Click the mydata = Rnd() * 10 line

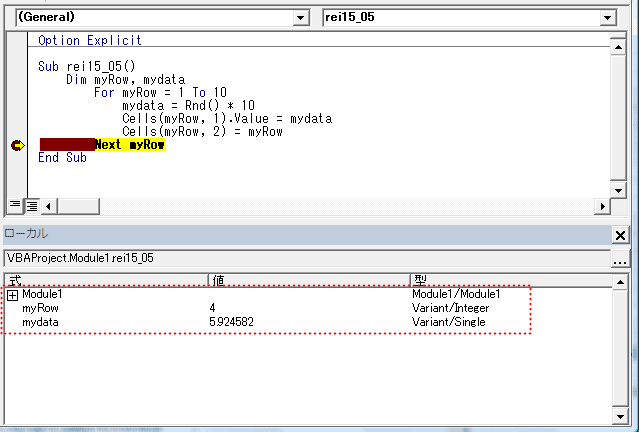(x=188, y=106)
